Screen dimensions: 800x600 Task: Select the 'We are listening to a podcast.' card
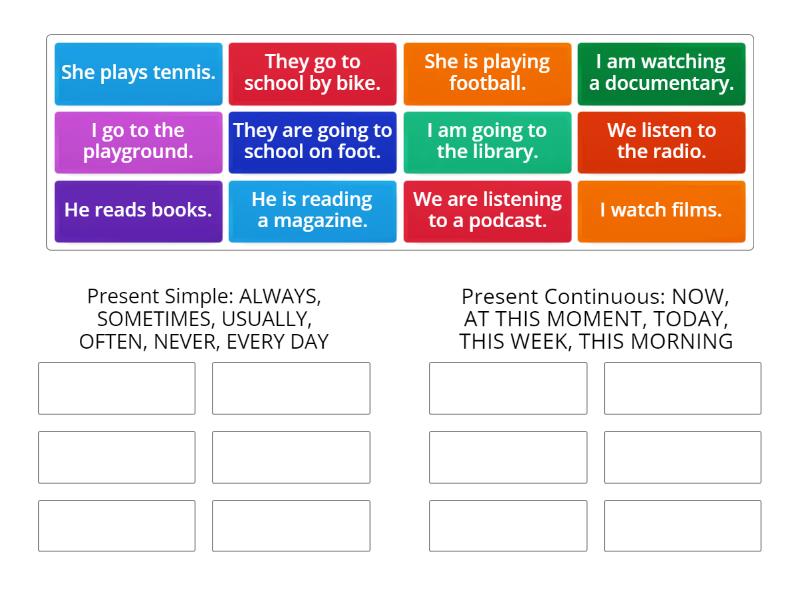pyautogui.click(x=487, y=211)
